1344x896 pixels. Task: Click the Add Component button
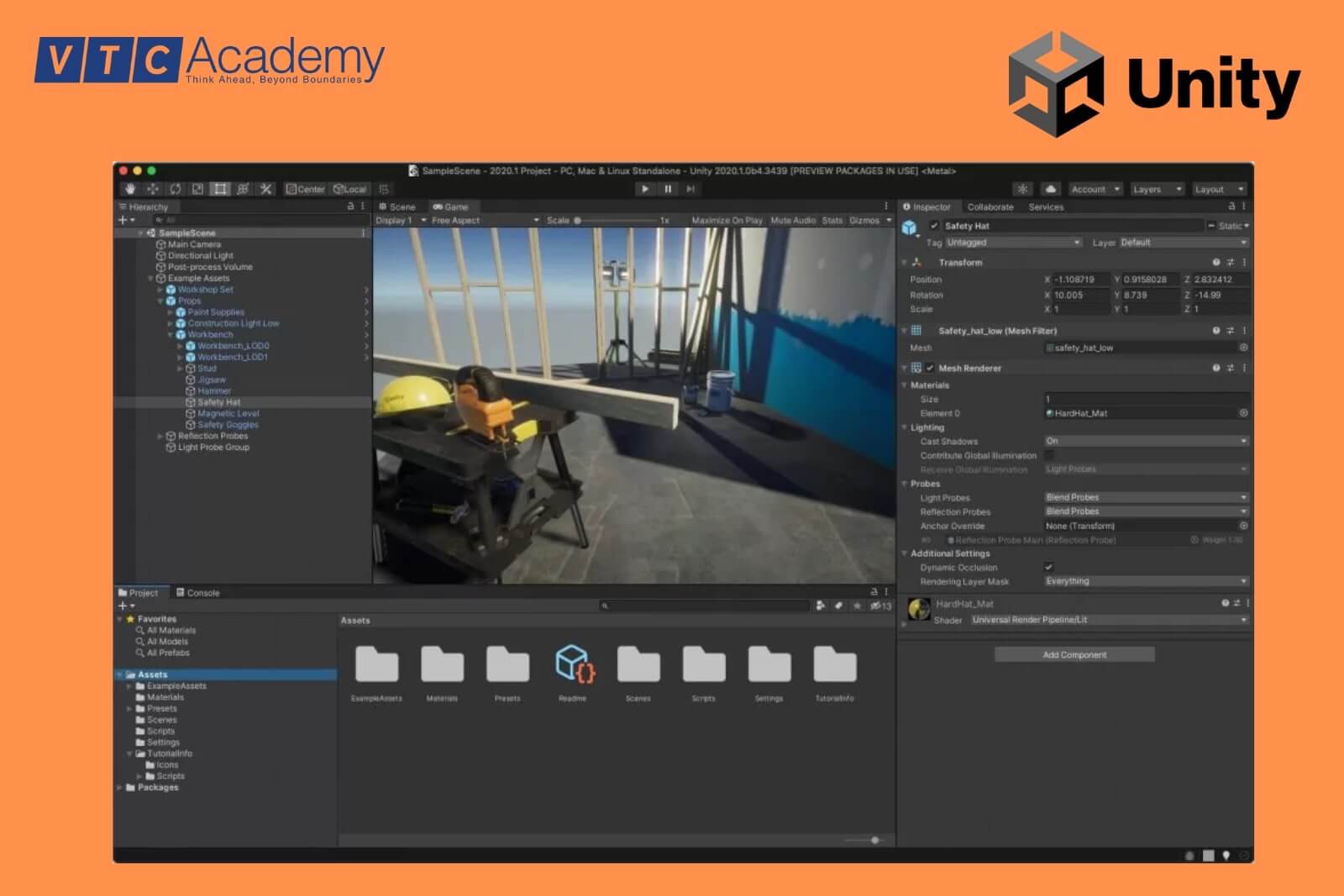tap(1074, 655)
